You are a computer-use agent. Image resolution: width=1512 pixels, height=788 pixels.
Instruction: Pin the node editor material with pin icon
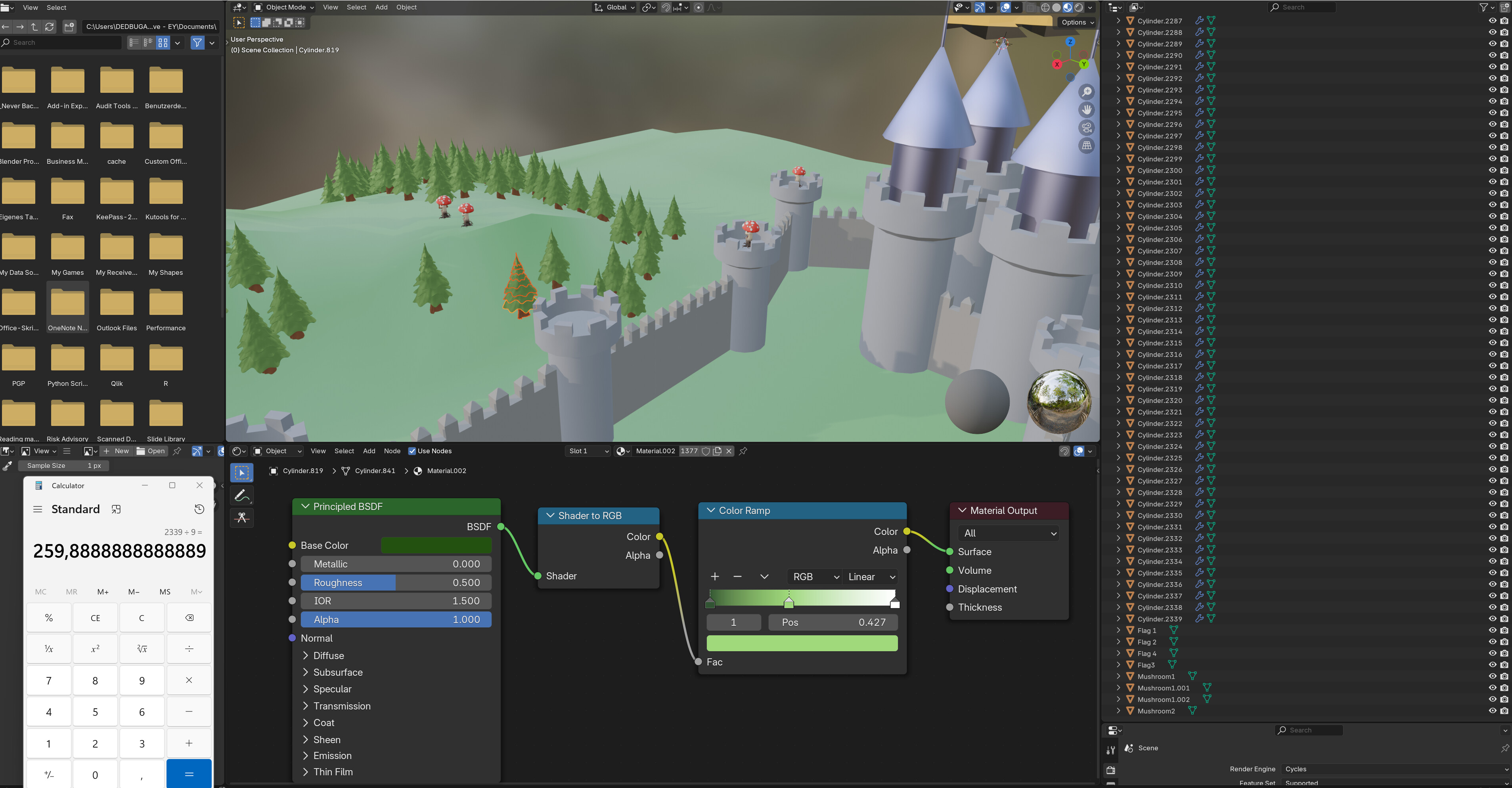[743, 451]
